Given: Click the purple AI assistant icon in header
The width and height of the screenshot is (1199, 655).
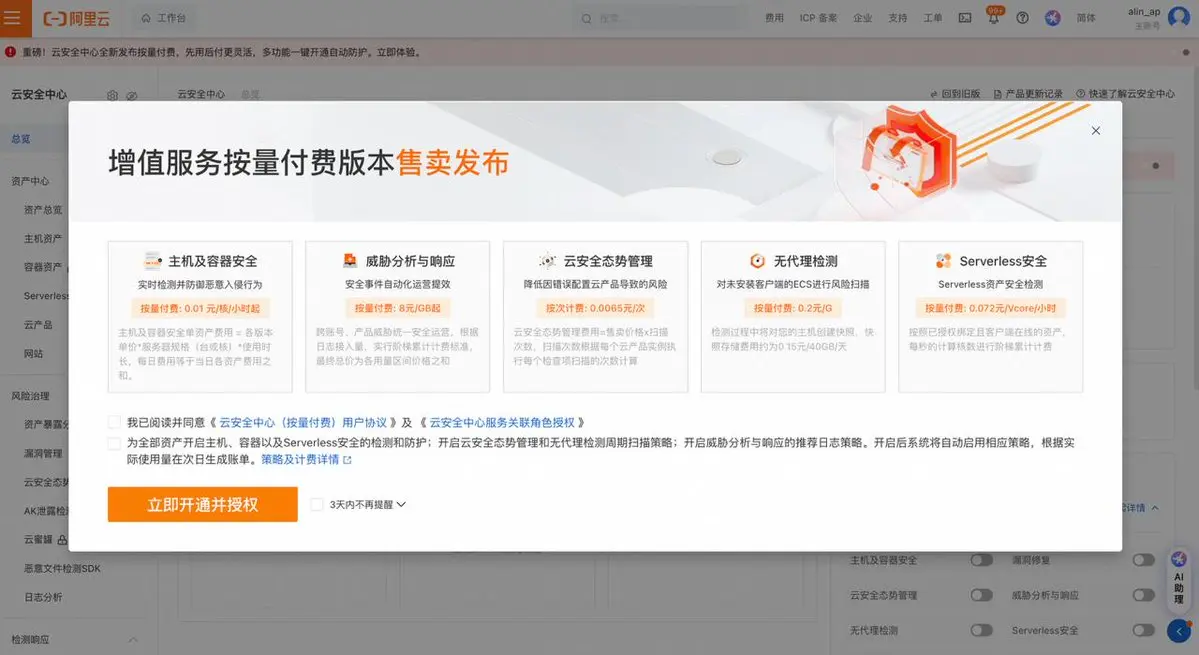Looking at the screenshot, I should (x=1053, y=18).
